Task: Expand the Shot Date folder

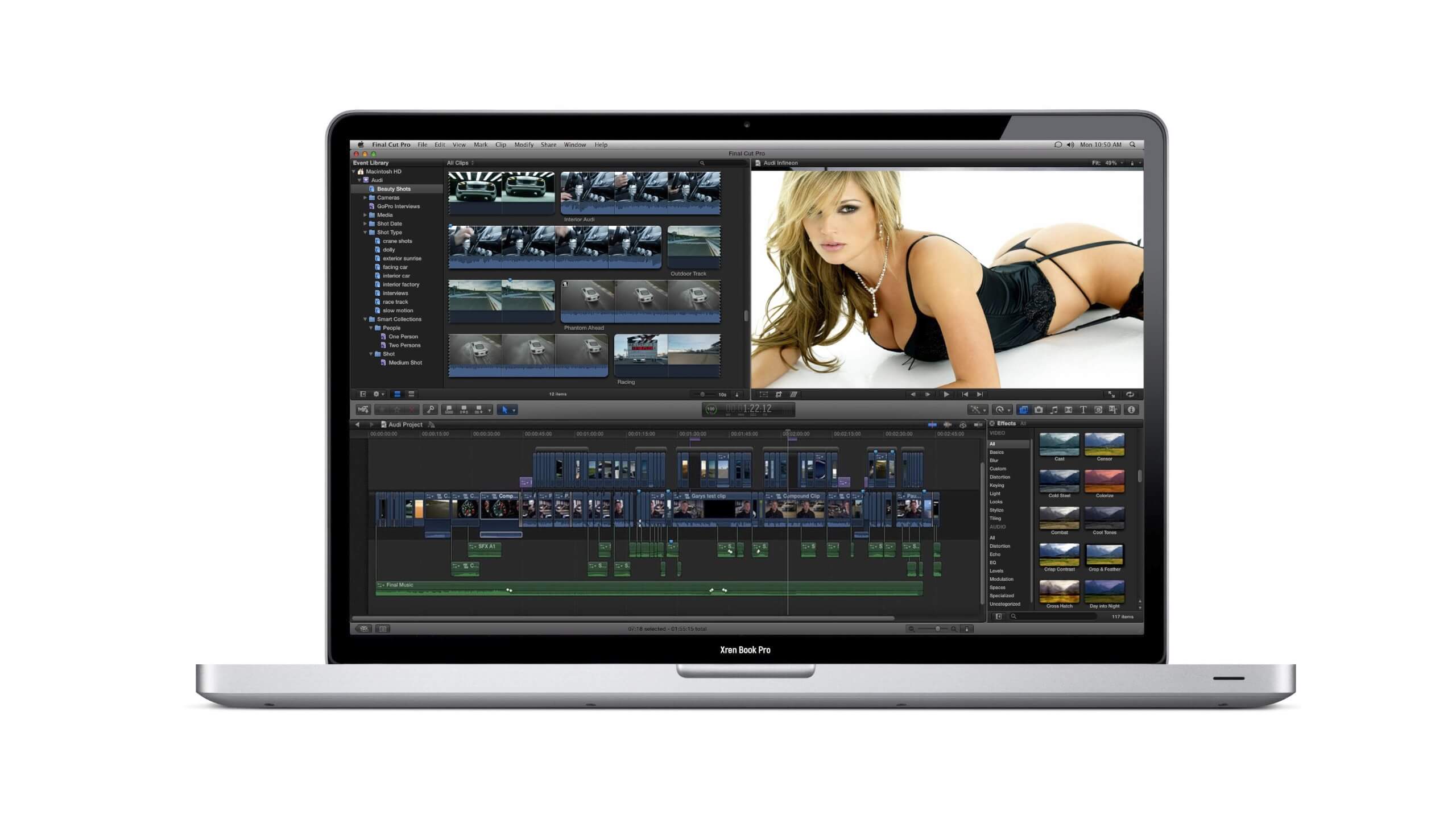Action: [365, 224]
